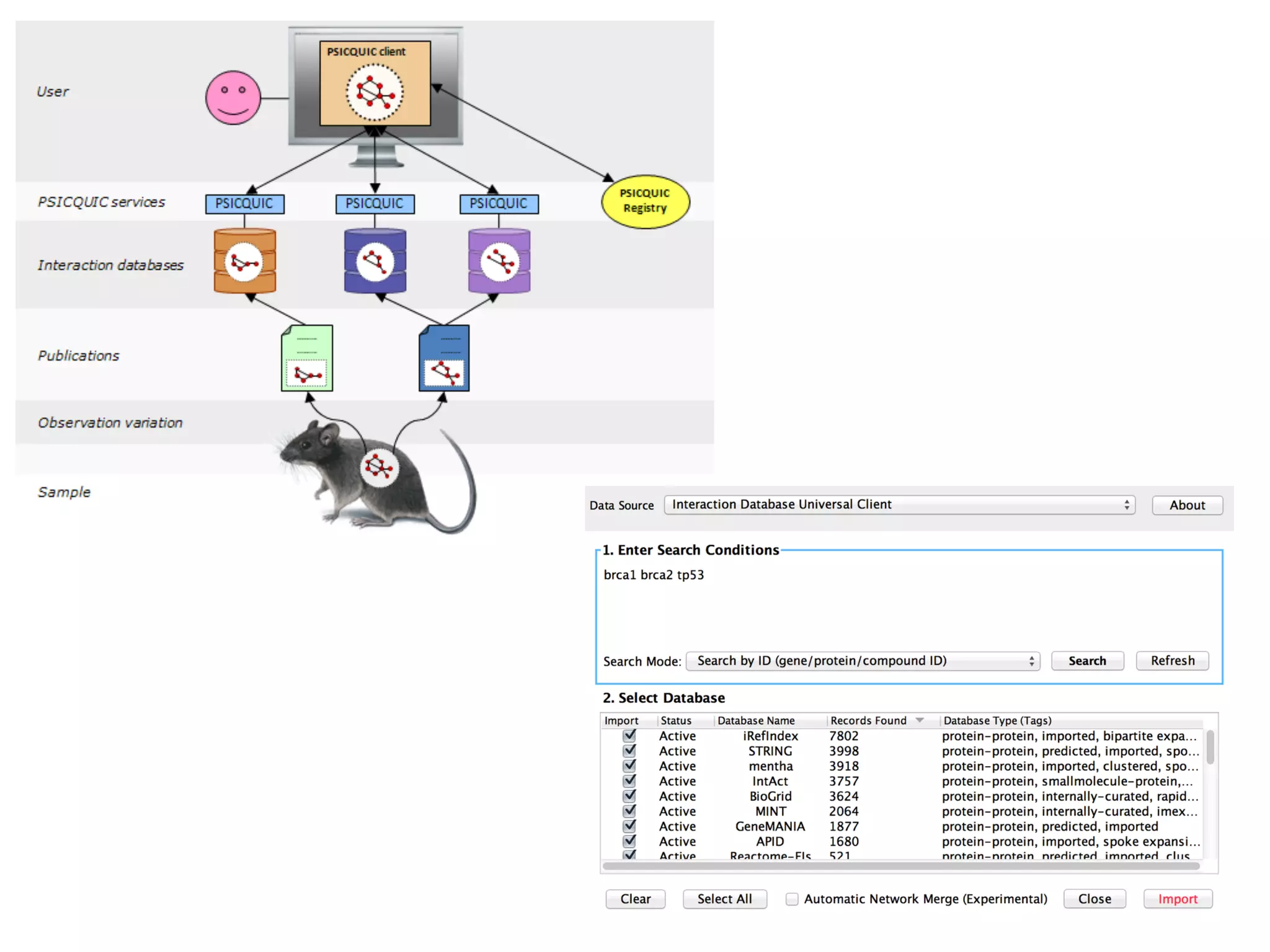1270x952 pixels.
Task: Click the blue publication document icon
Action: coord(444,358)
